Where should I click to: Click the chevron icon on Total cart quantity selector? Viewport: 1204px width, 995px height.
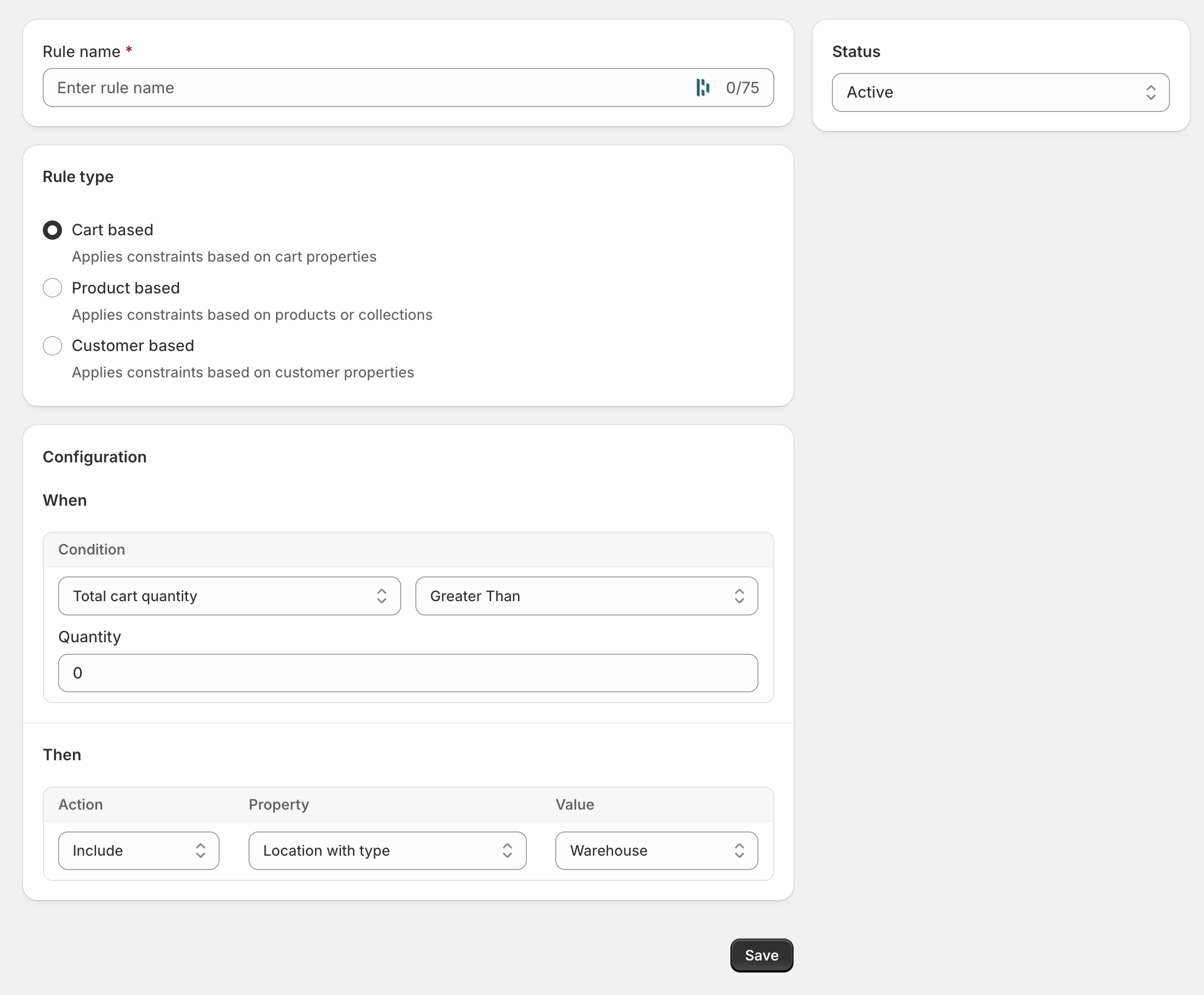381,596
